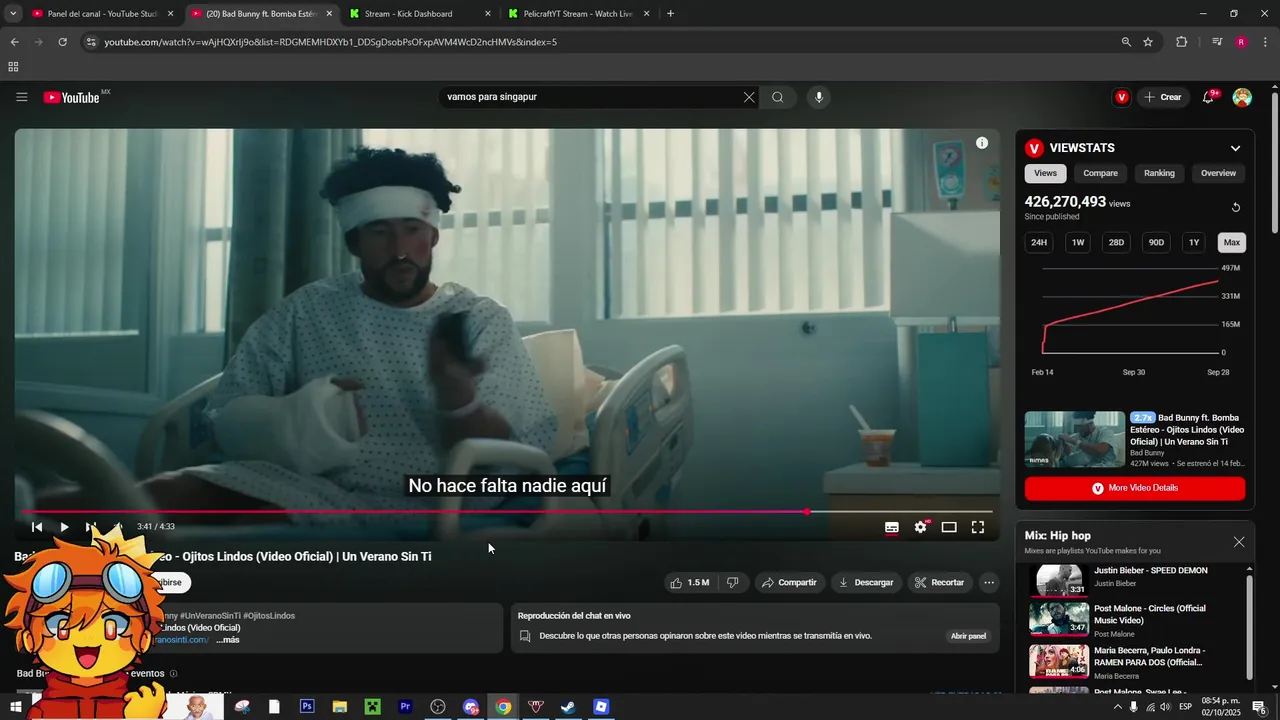The height and width of the screenshot is (720, 1280).
Task: Choose the 90D time range
Action: [x=1156, y=242]
